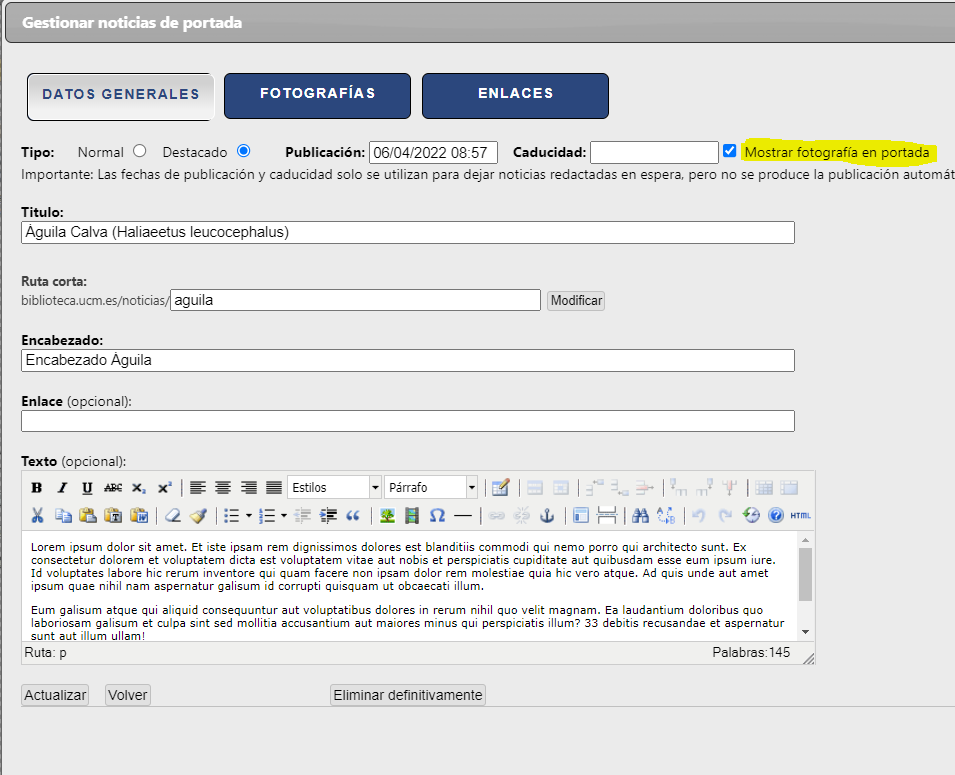Click the insert image icon

point(386,516)
